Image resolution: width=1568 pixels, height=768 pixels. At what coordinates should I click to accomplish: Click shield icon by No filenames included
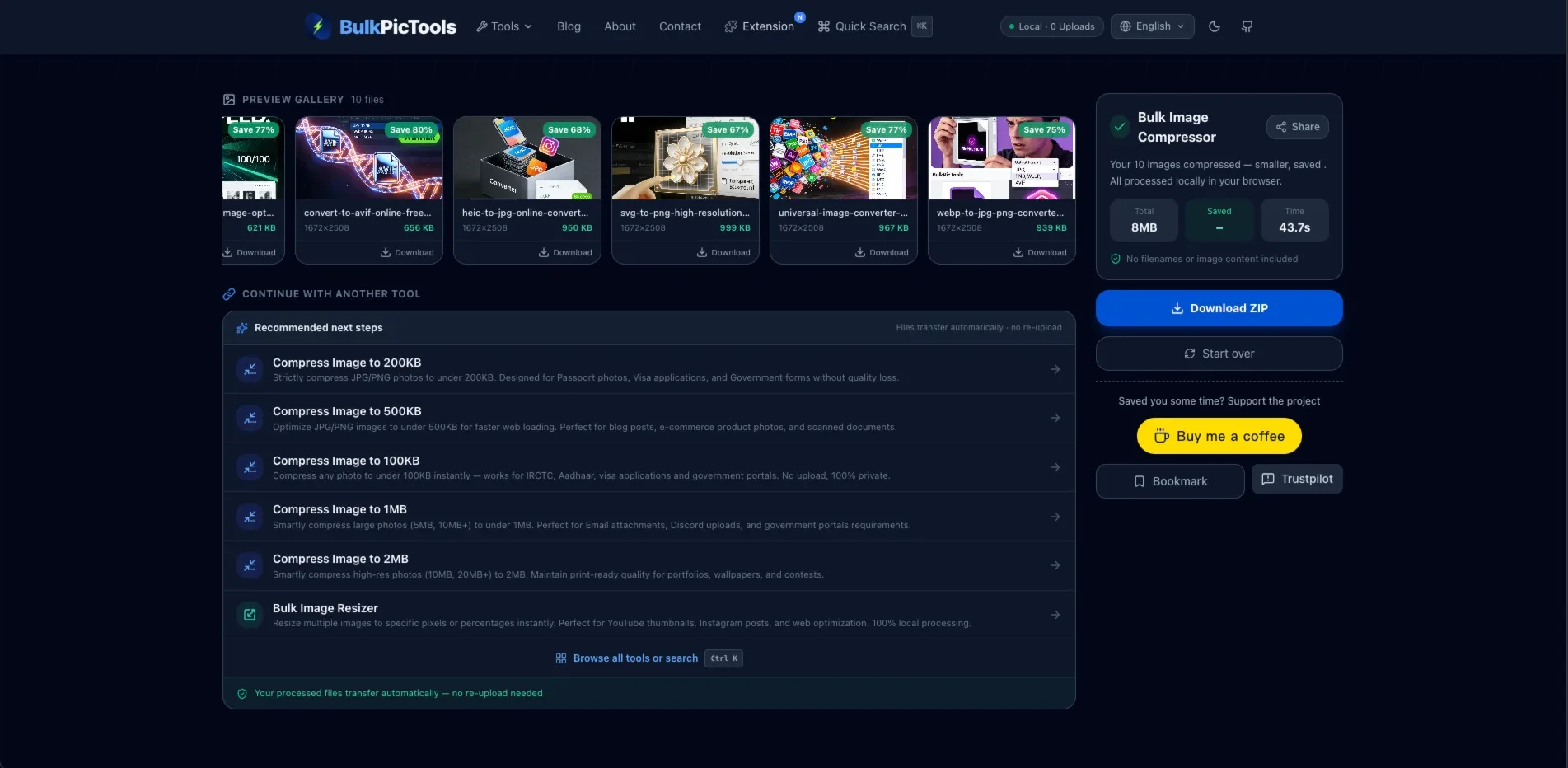pyautogui.click(x=1116, y=259)
